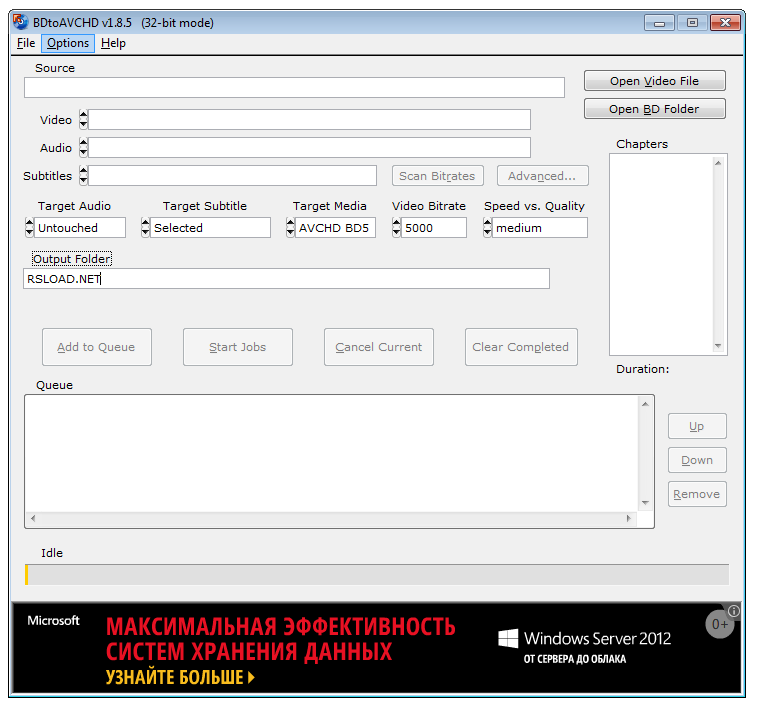
Task: Click Queue list scroll down arrow
Action: click(x=645, y=503)
